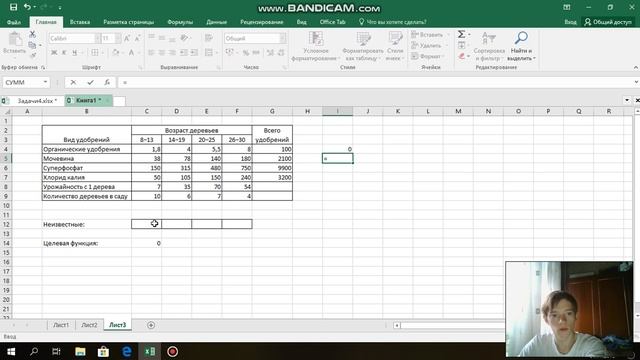Open the AutoSum dropdown arrow
Viewport: 640px width, 360px height.
pos(469,34)
